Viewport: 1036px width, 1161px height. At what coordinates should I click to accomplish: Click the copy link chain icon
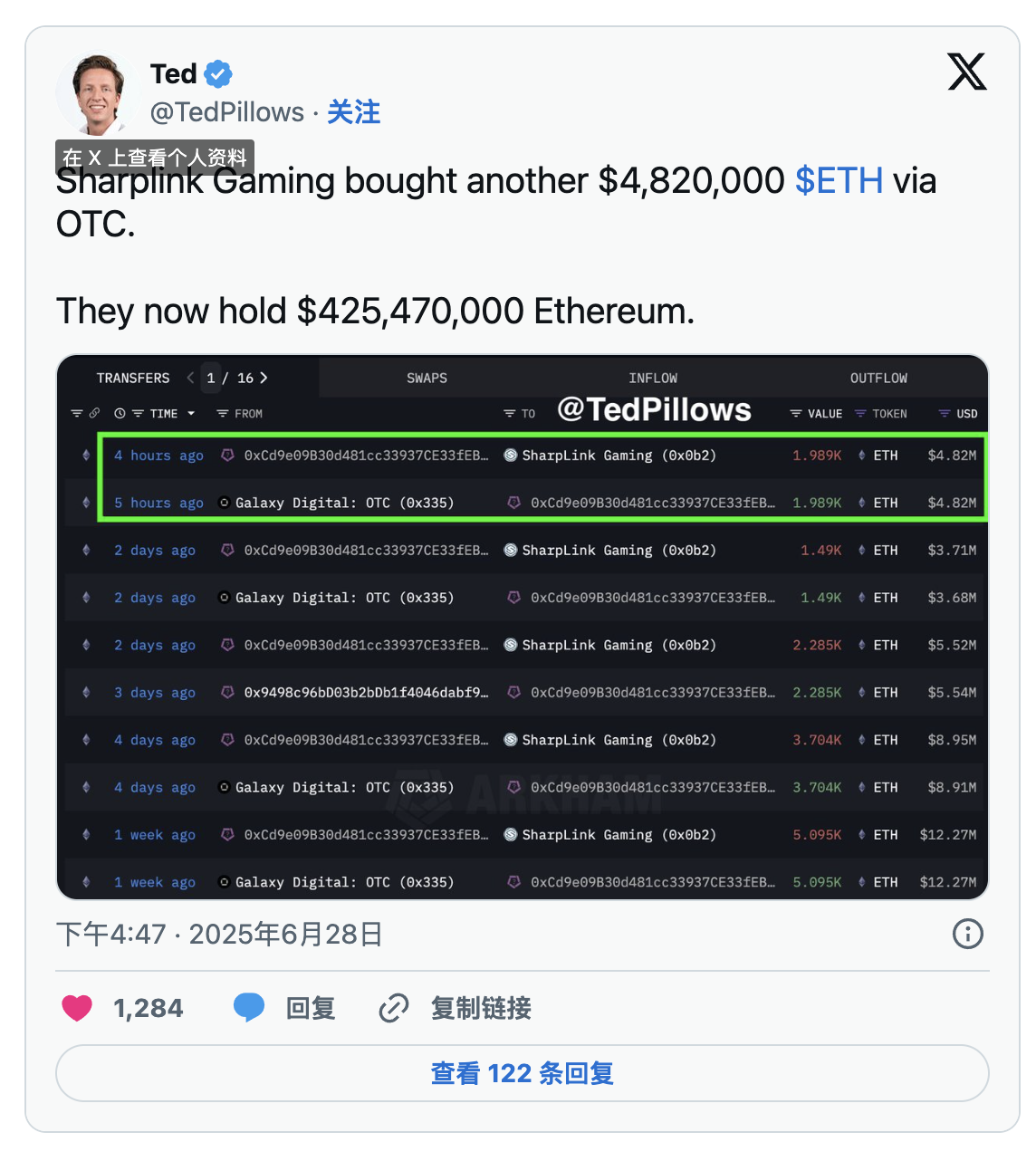[x=394, y=1008]
